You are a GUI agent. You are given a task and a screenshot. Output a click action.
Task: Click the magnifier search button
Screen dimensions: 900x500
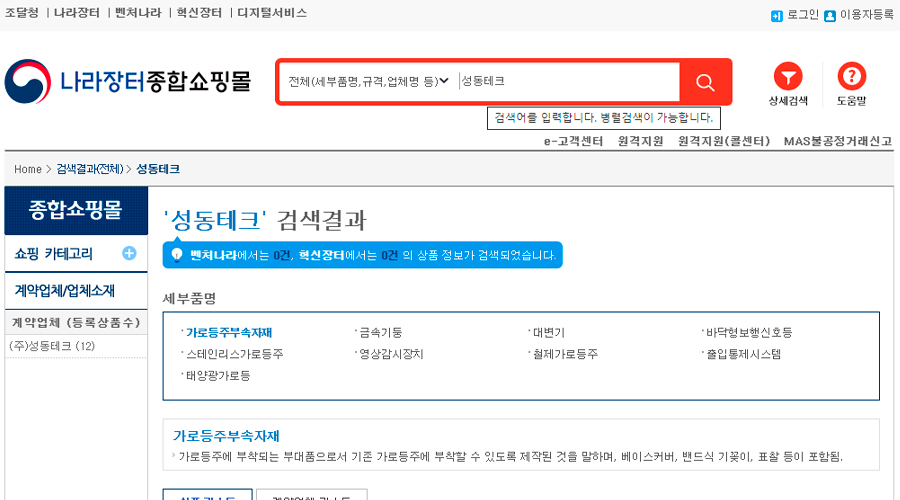click(705, 82)
